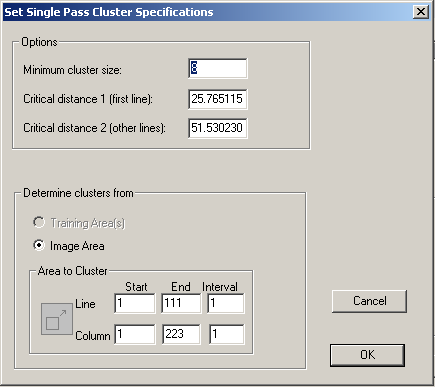
Task: Click the dialog title 'Set Single Pass Cluster Specifications'
Action: coord(109,12)
